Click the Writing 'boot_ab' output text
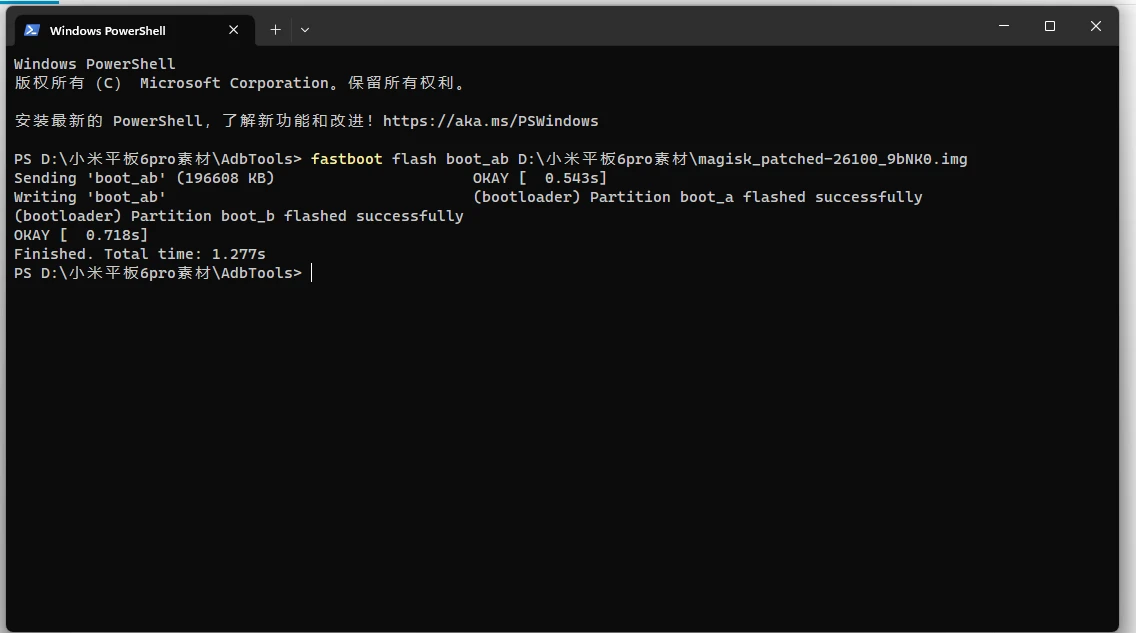Screen dimensions: 1136x633 [x=90, y=197]
